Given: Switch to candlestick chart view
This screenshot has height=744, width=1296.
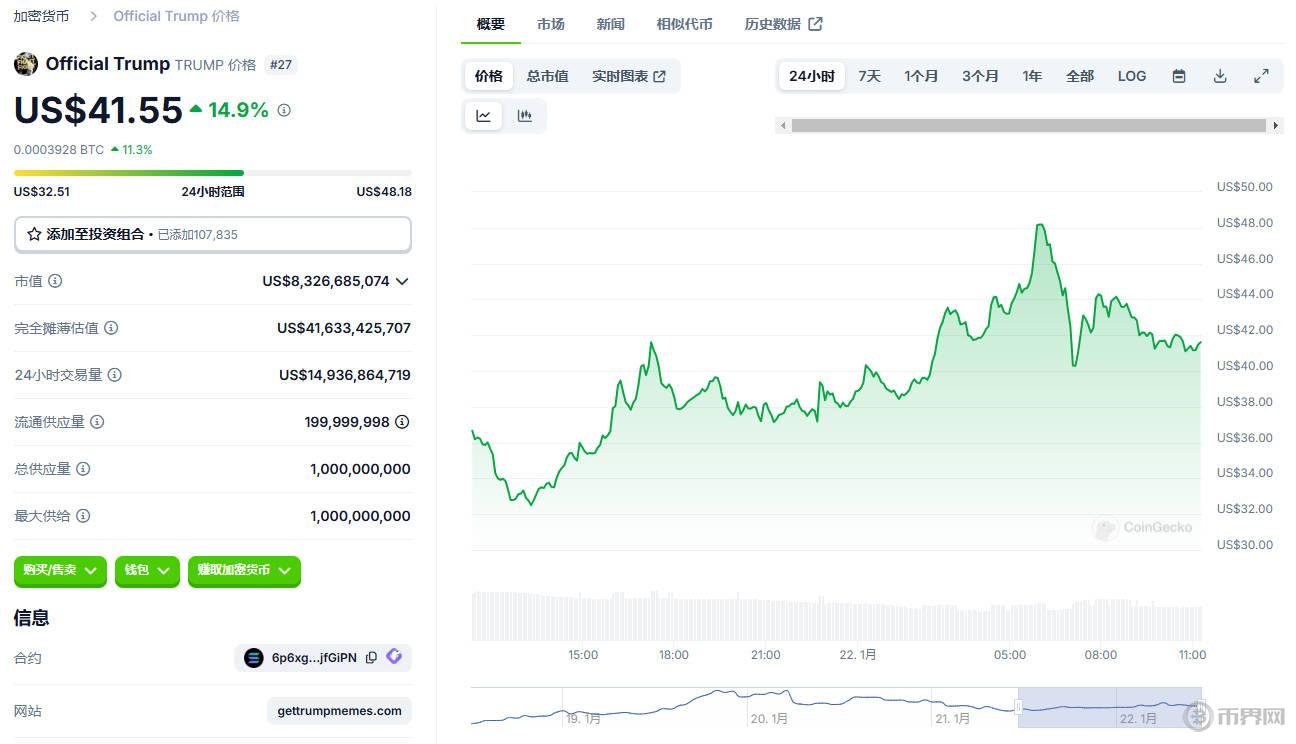Looking at the screenshot, I should pos(524,116).
